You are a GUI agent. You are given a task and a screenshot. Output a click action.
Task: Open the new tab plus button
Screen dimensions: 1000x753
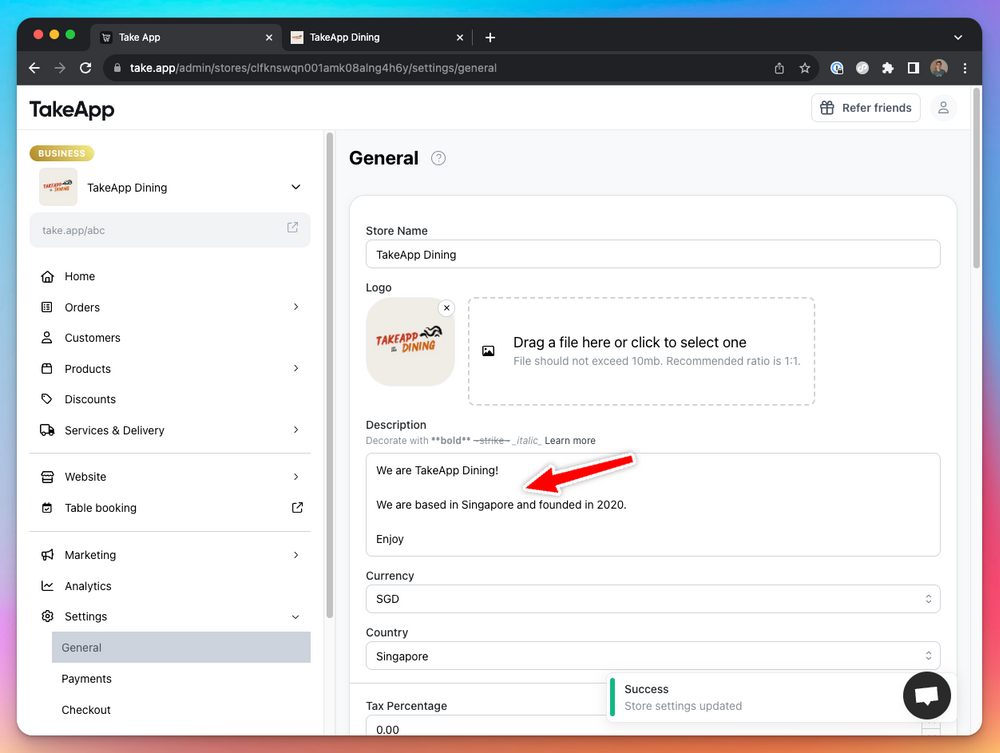click(x=490, y=38)
